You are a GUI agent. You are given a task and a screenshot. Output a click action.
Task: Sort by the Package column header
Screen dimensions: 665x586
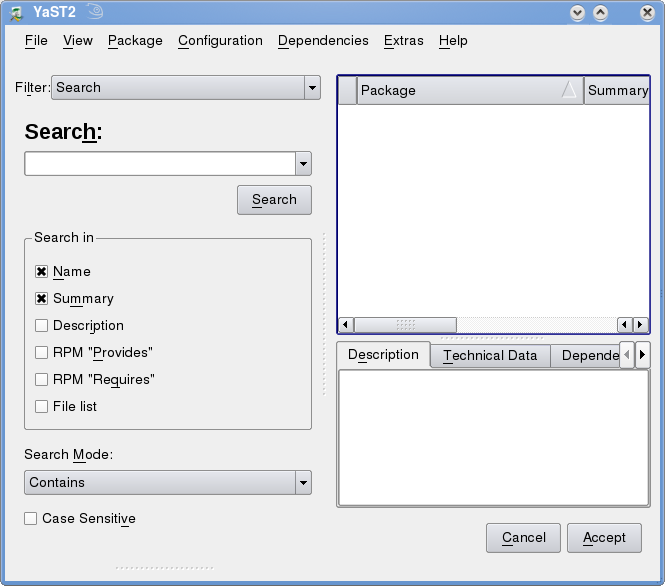(470, 90)
